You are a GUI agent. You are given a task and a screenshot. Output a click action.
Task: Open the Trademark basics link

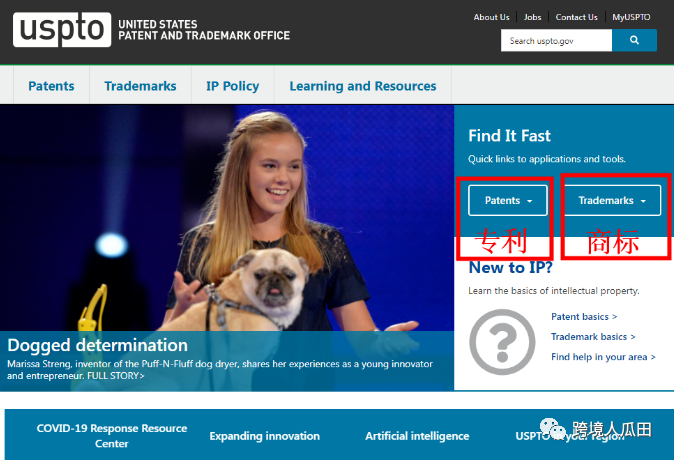coord(593,337)
